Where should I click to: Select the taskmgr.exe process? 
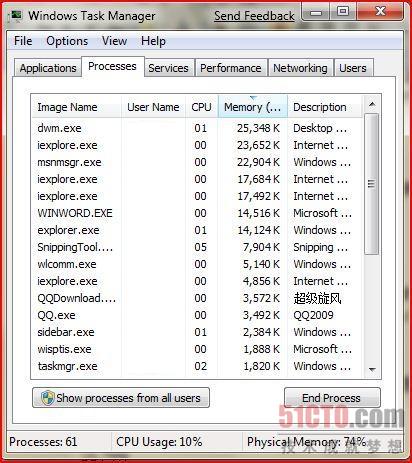[197, 366]
